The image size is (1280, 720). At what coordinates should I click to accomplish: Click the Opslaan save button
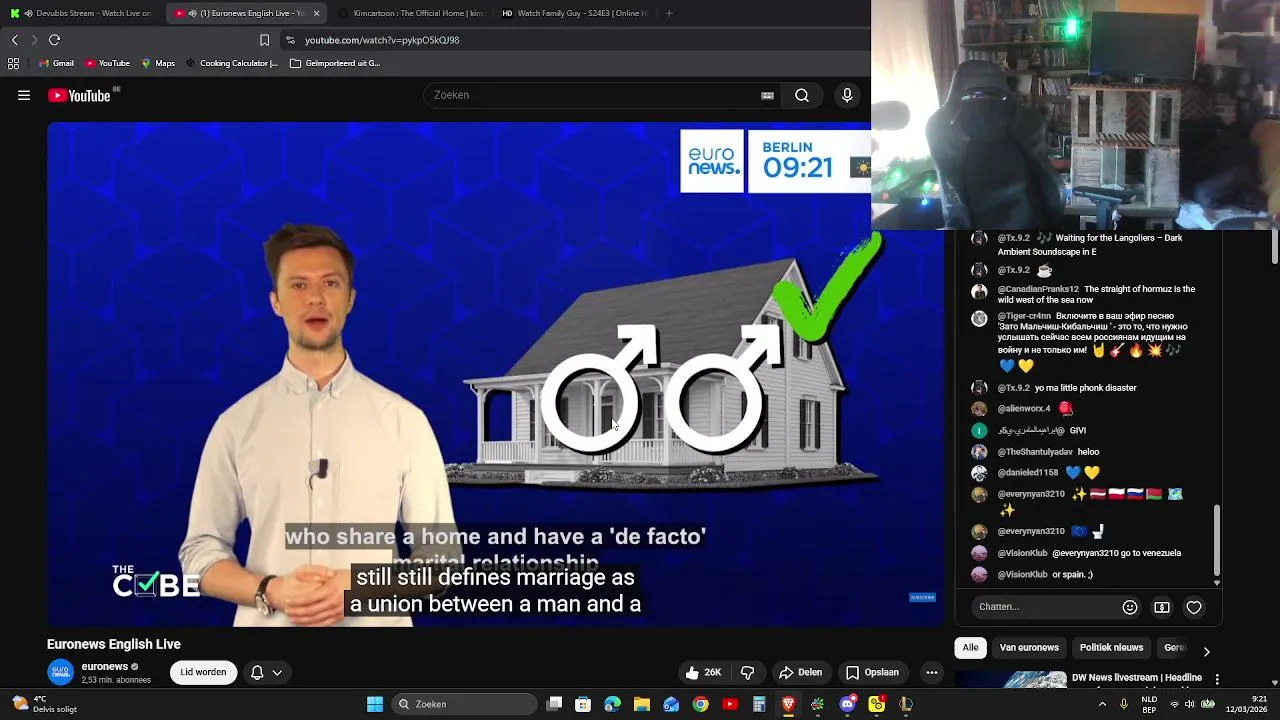[872, 673]
